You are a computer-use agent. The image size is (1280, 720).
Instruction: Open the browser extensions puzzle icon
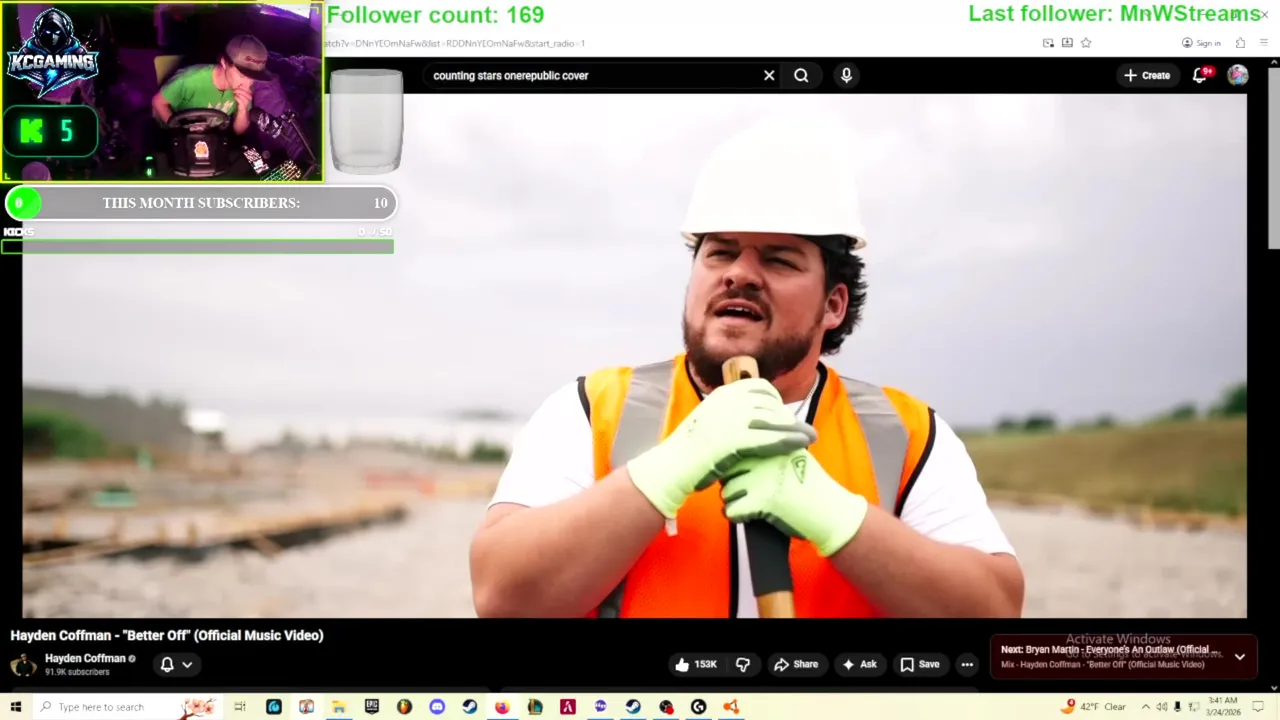(1240, 43)
